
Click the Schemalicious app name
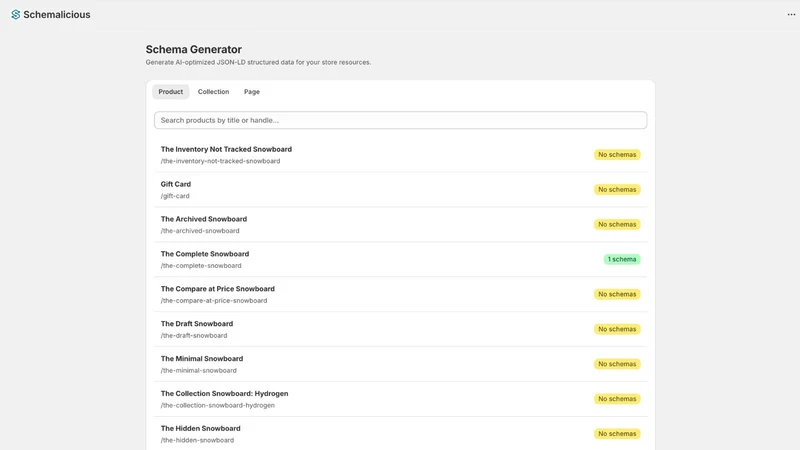(x=57, y=15)
